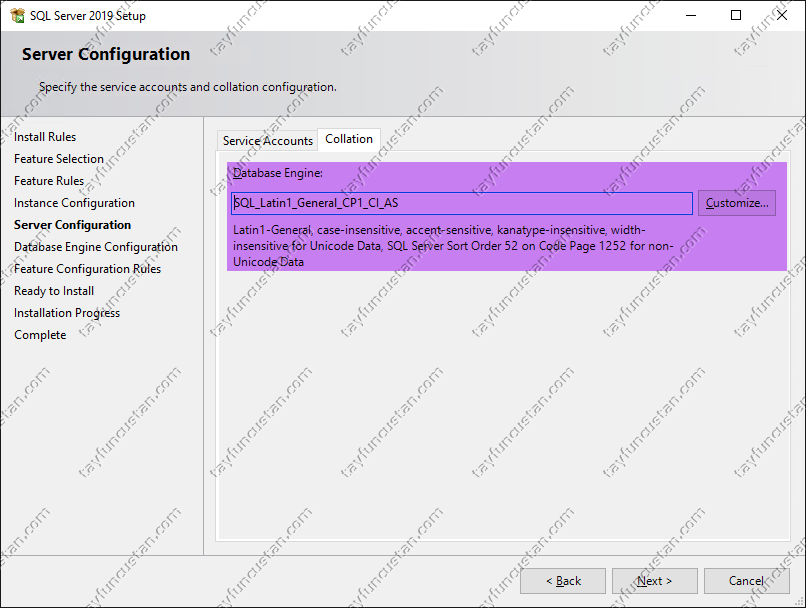Click the 'Specify the service accounts' subtitle

[188, 87]
